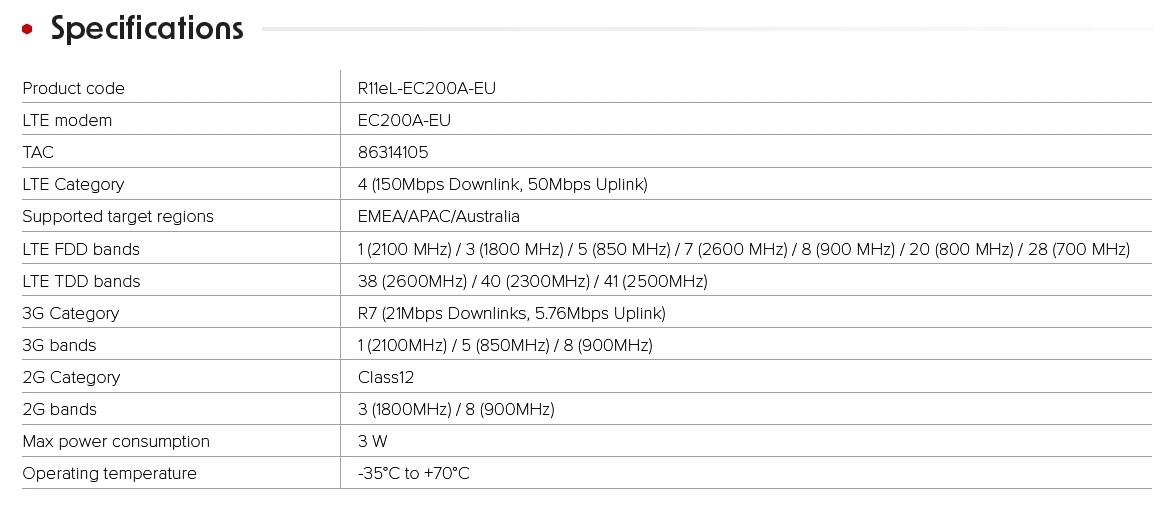Click the LTE FDD bands label
Image resolution: width=1167 pixels, height=511 pixels.
pos(81,249)
